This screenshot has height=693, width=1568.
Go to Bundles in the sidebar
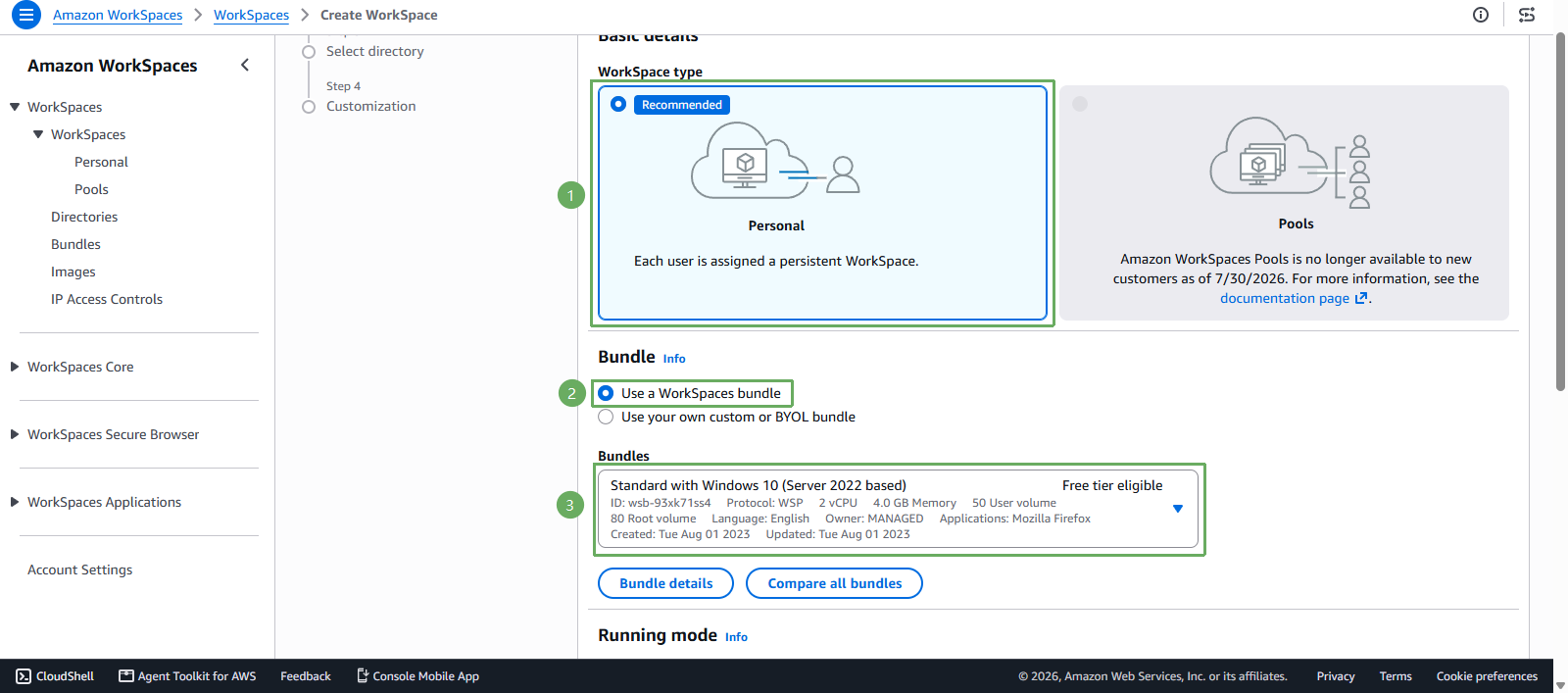click(75, 244)
